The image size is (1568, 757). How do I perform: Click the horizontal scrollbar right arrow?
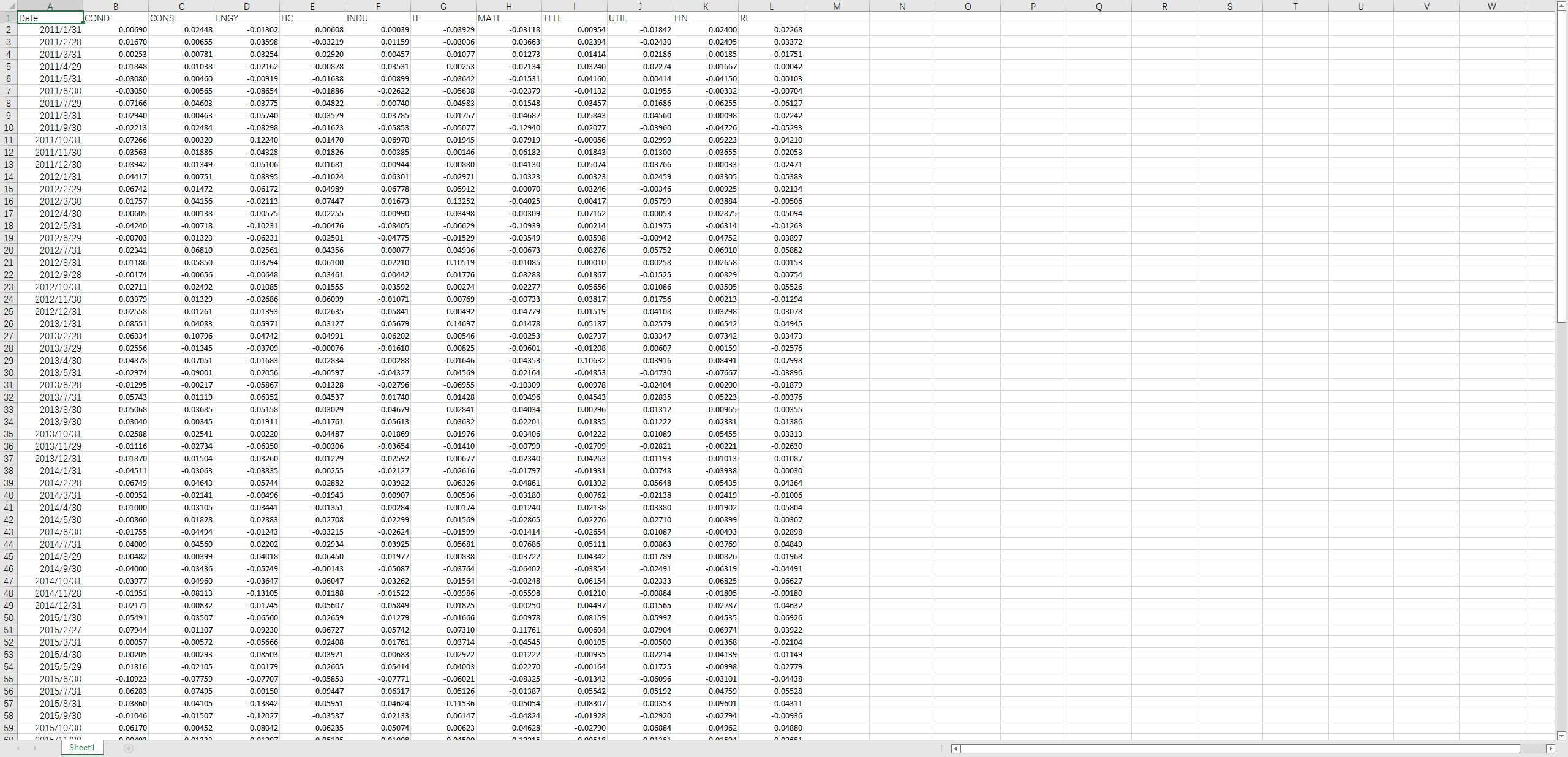(1550, 748)
